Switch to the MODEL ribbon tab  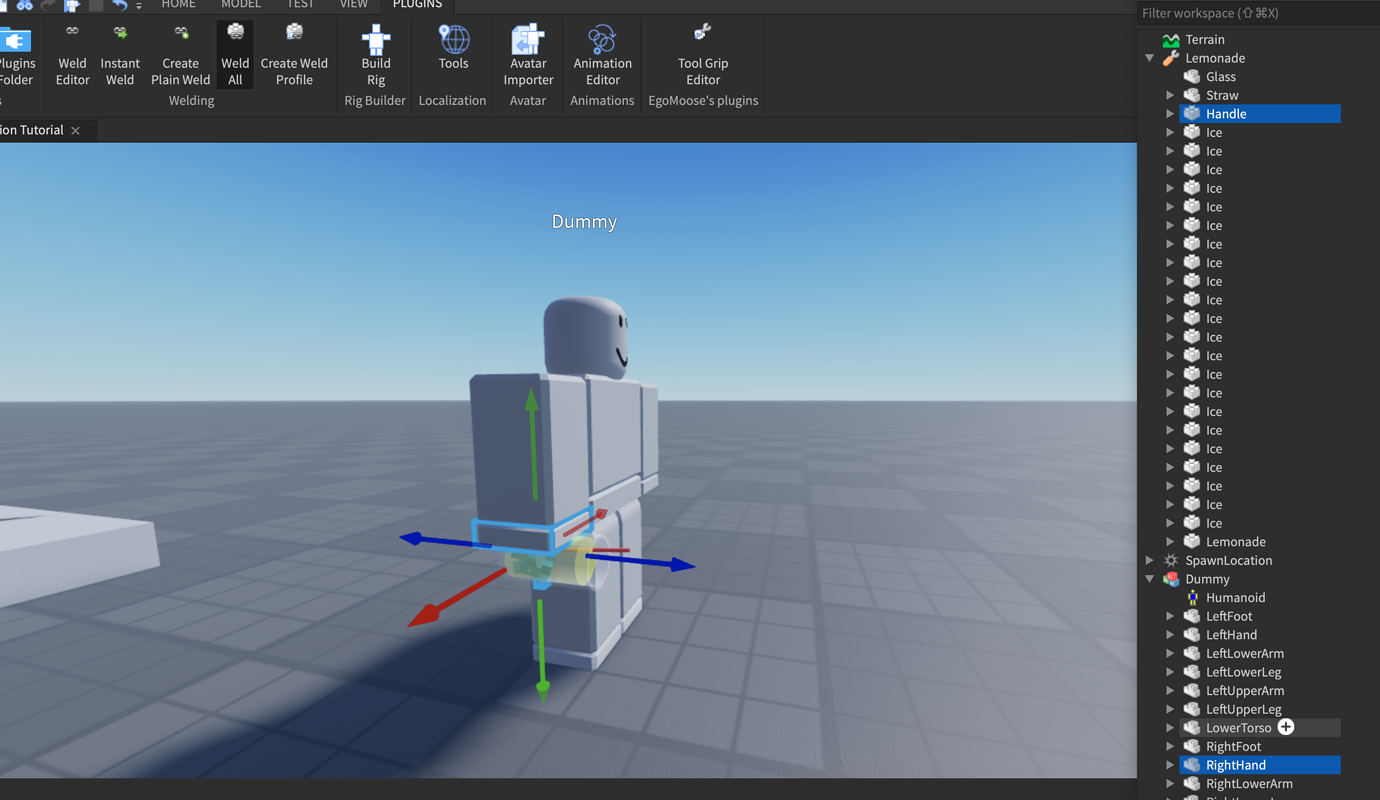tap(240, 5)
